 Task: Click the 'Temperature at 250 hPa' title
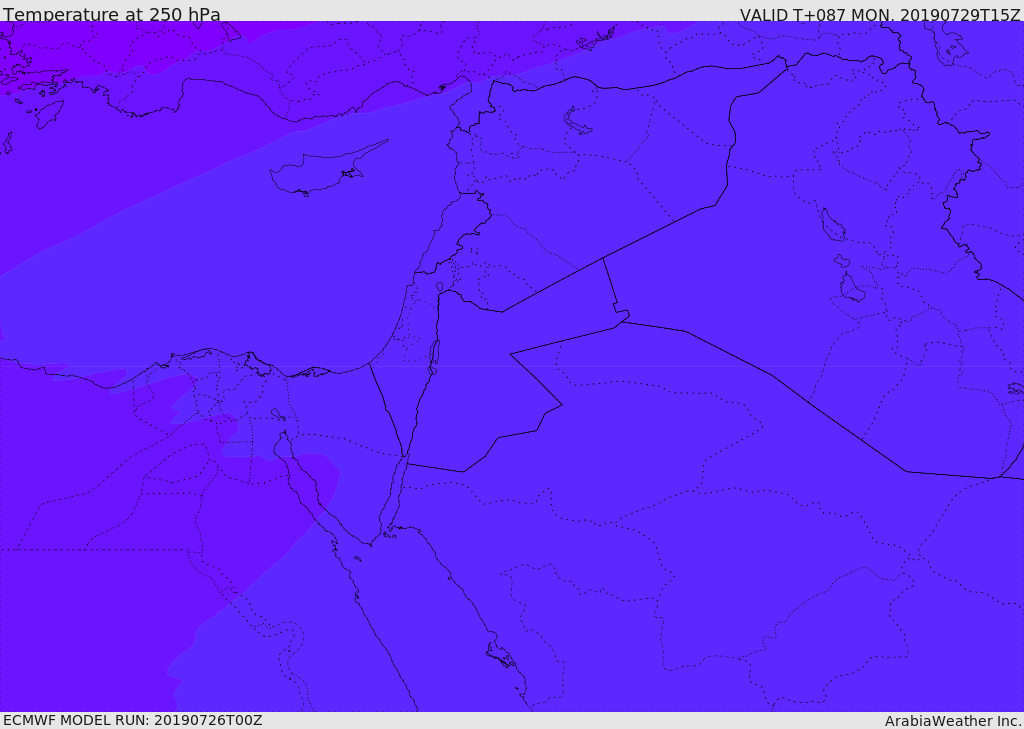[112, 14]
